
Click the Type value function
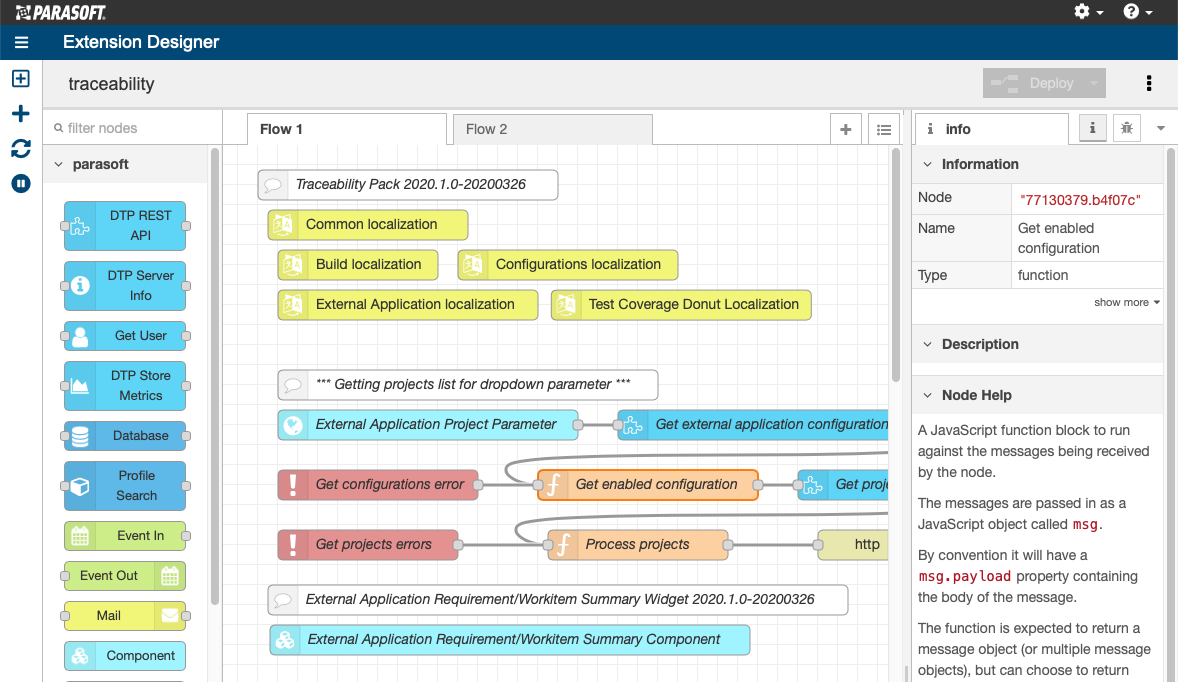(1043, 276)
